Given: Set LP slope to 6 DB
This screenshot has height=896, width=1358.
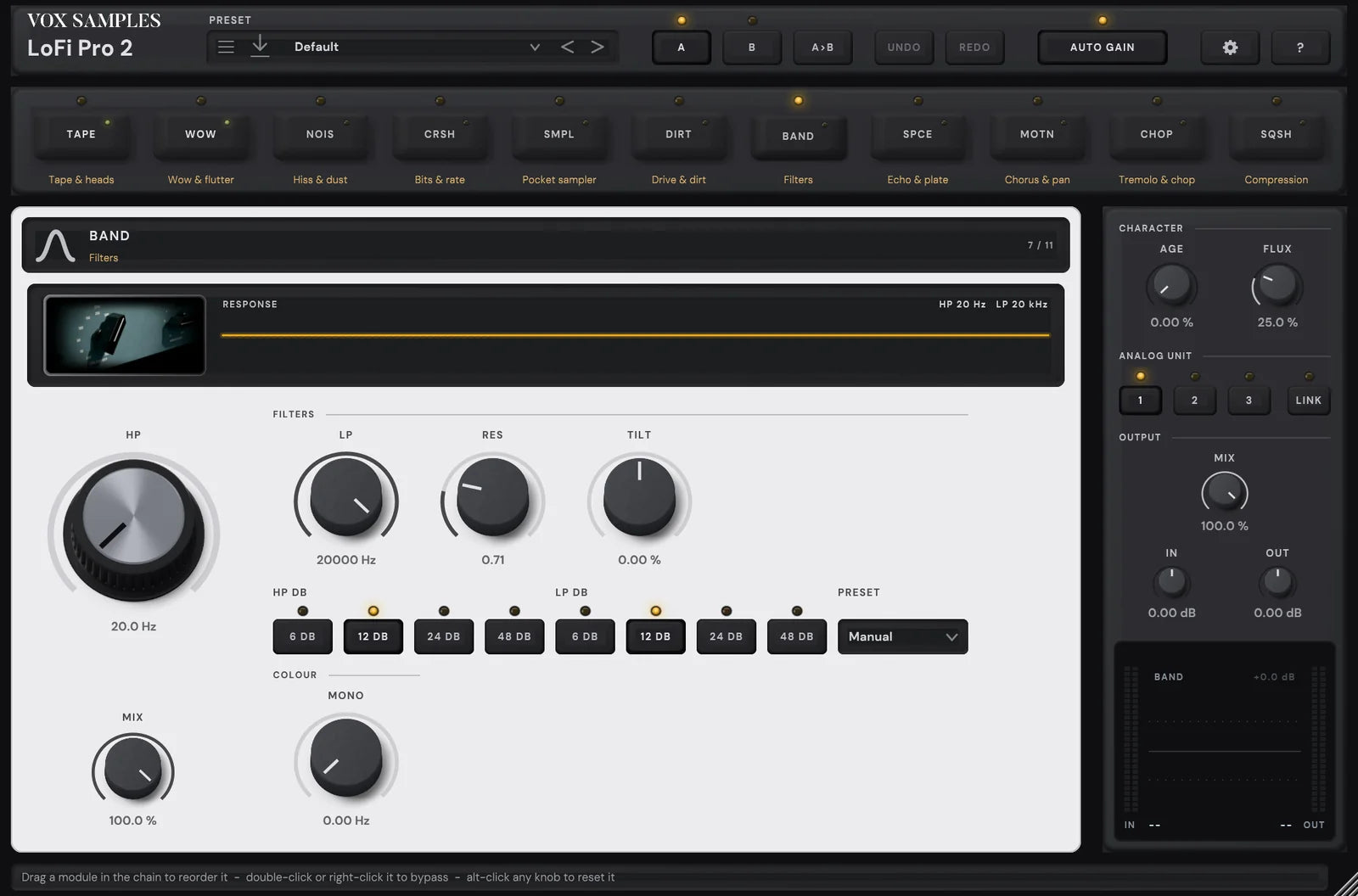Looking at the screenshot, I should pos(585,636).
